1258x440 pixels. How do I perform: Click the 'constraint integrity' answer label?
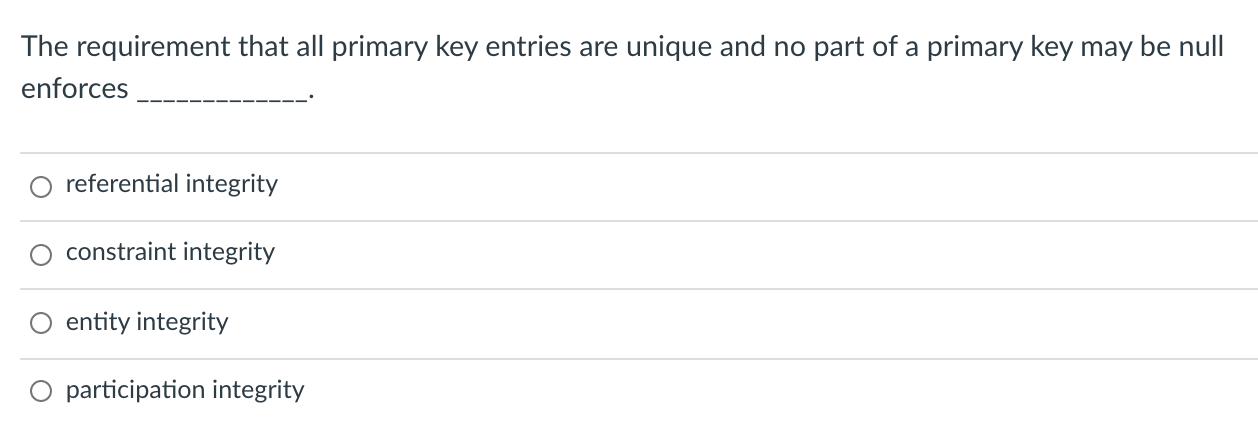pyautogui.click(x=170, y=252)
